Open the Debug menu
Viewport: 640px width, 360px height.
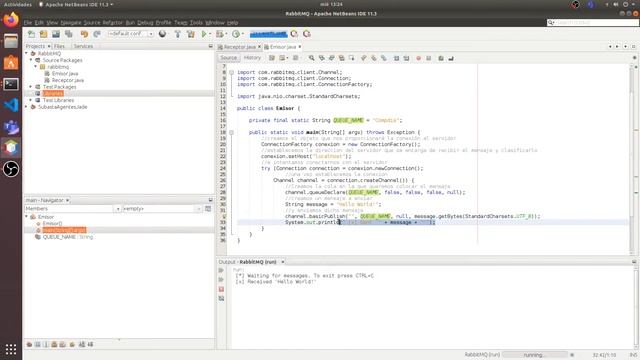(145, 22)
